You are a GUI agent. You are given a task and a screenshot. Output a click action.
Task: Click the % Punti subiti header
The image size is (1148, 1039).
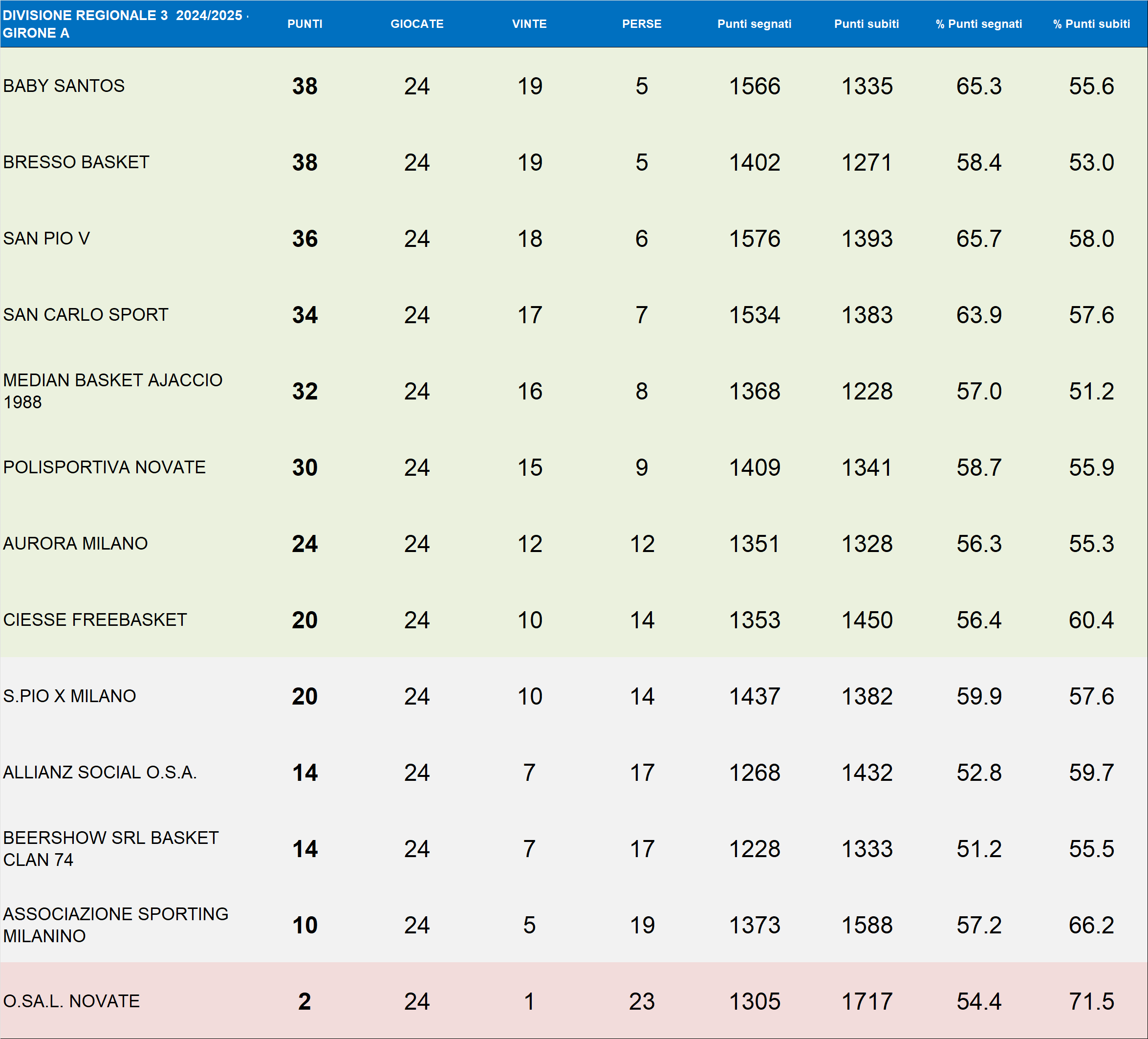coord(1091,24)
